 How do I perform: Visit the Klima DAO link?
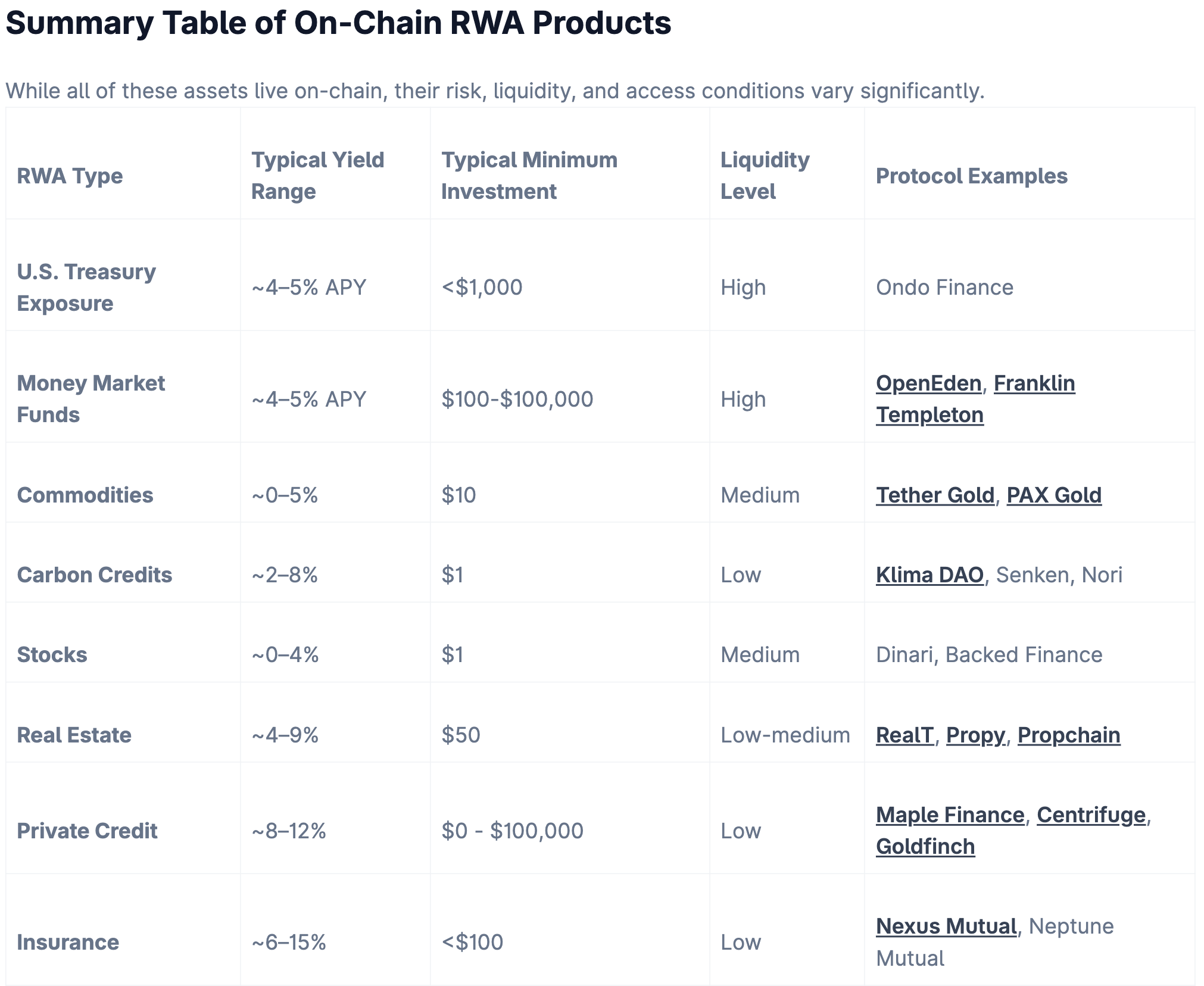(929, 575)
